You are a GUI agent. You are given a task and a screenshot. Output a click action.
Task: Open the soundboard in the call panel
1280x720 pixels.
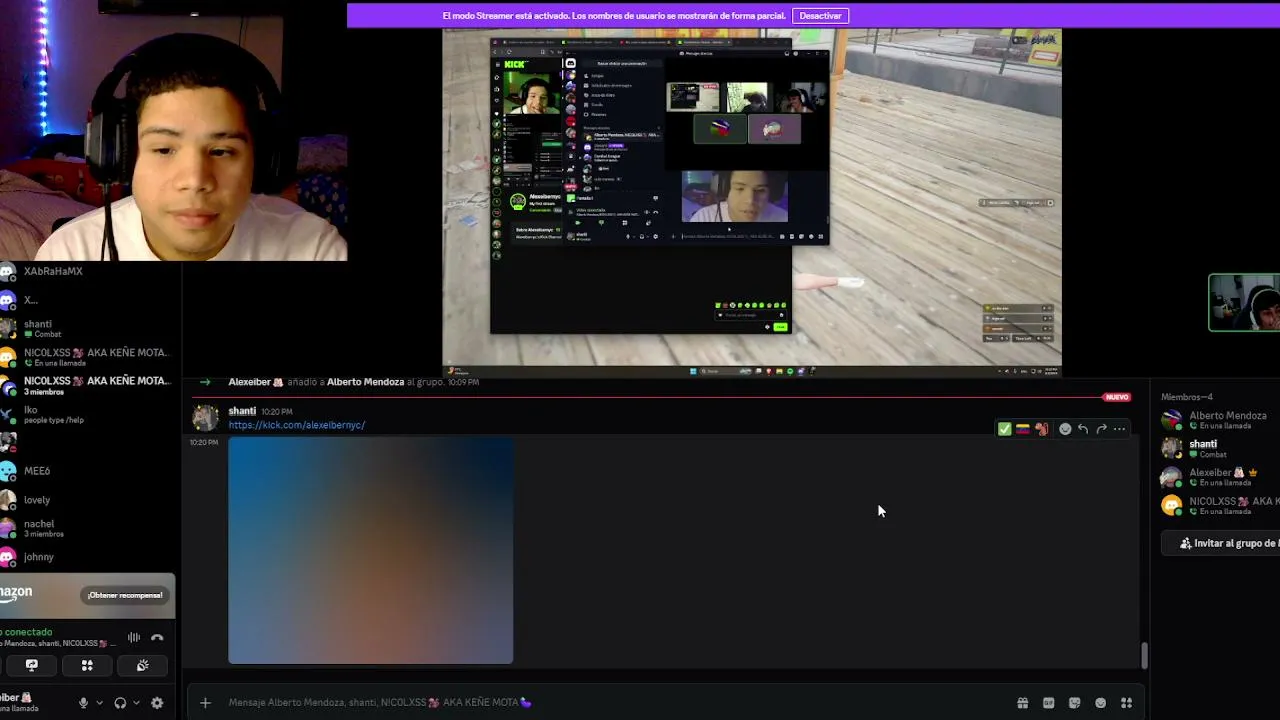coord(142,665)
